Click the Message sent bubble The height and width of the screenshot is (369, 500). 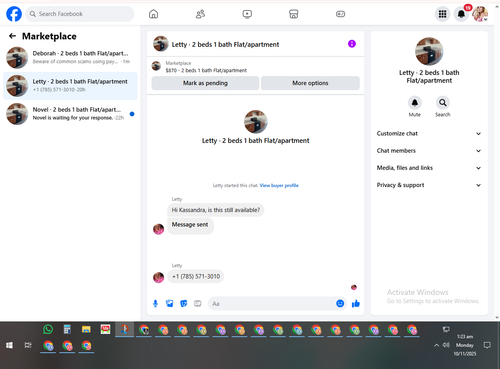[x=190, y=226]
